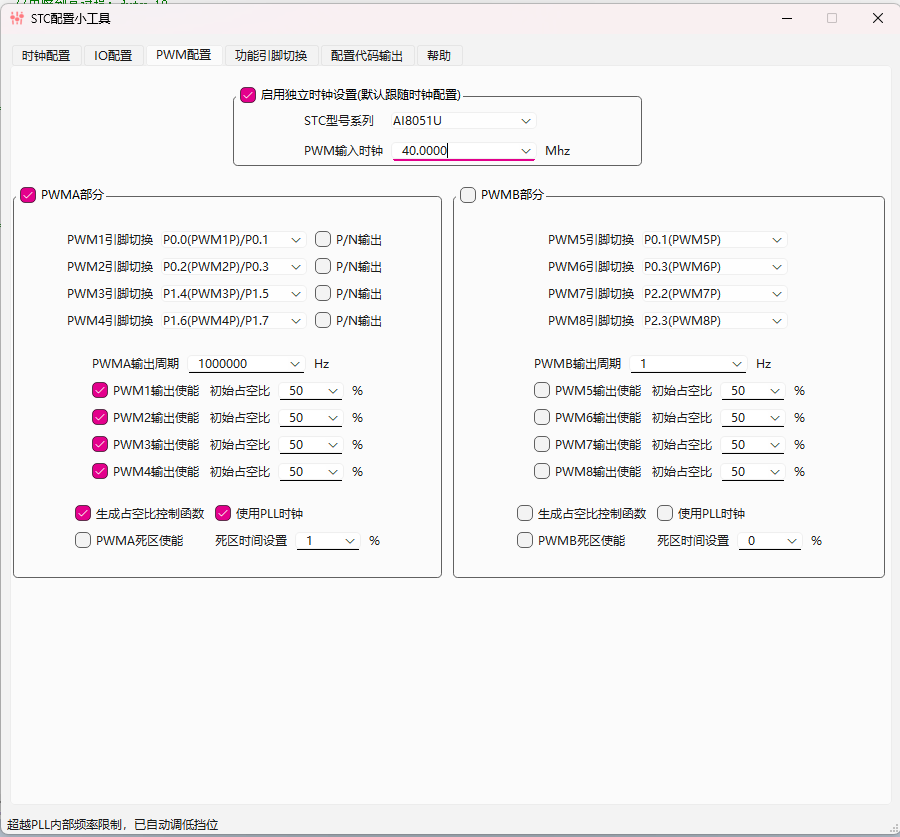
Task: Toggle PWMA 生成占空比控制函数 checkbox
Action: [83, 514]
